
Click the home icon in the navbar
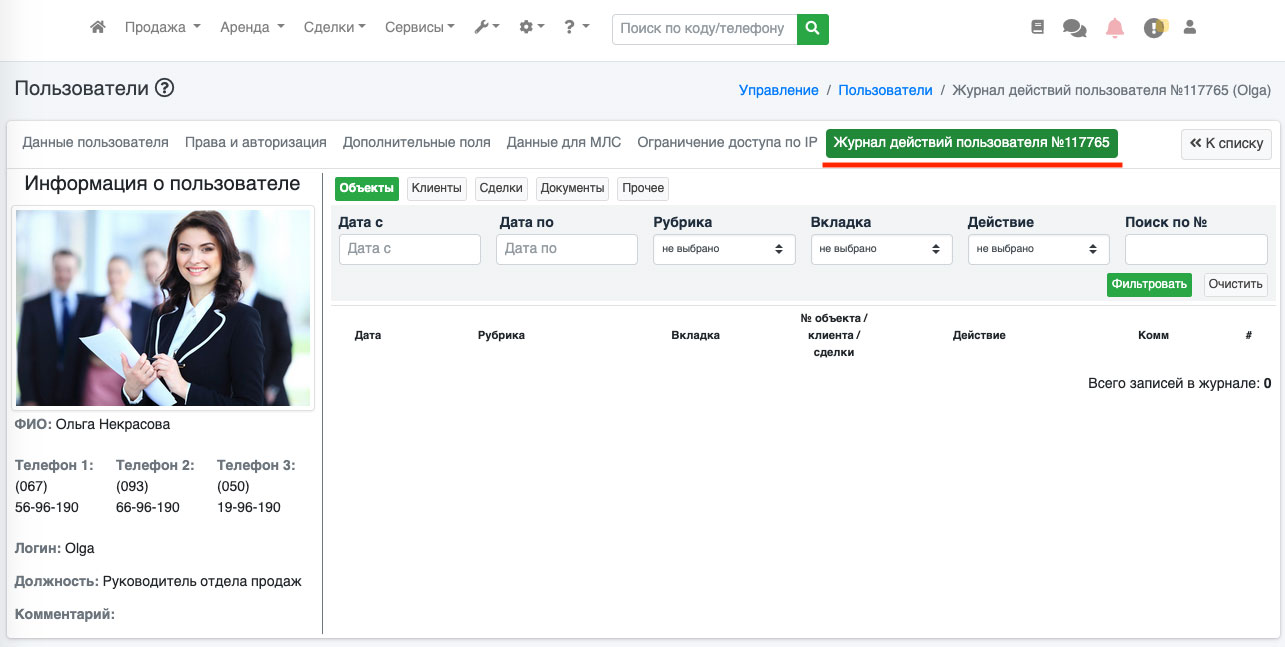click(x=98, y=28)
